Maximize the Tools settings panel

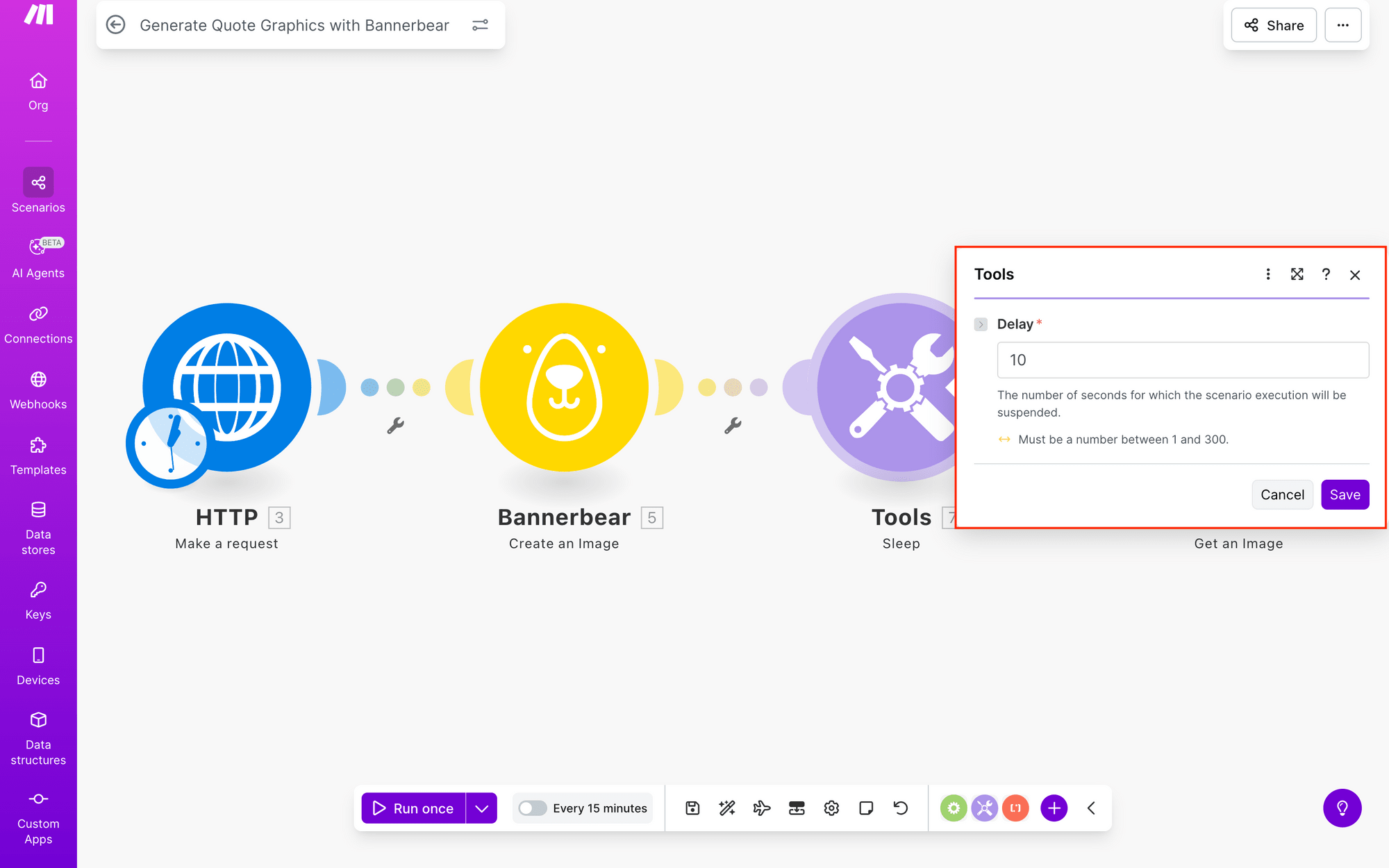point(1297,274)
